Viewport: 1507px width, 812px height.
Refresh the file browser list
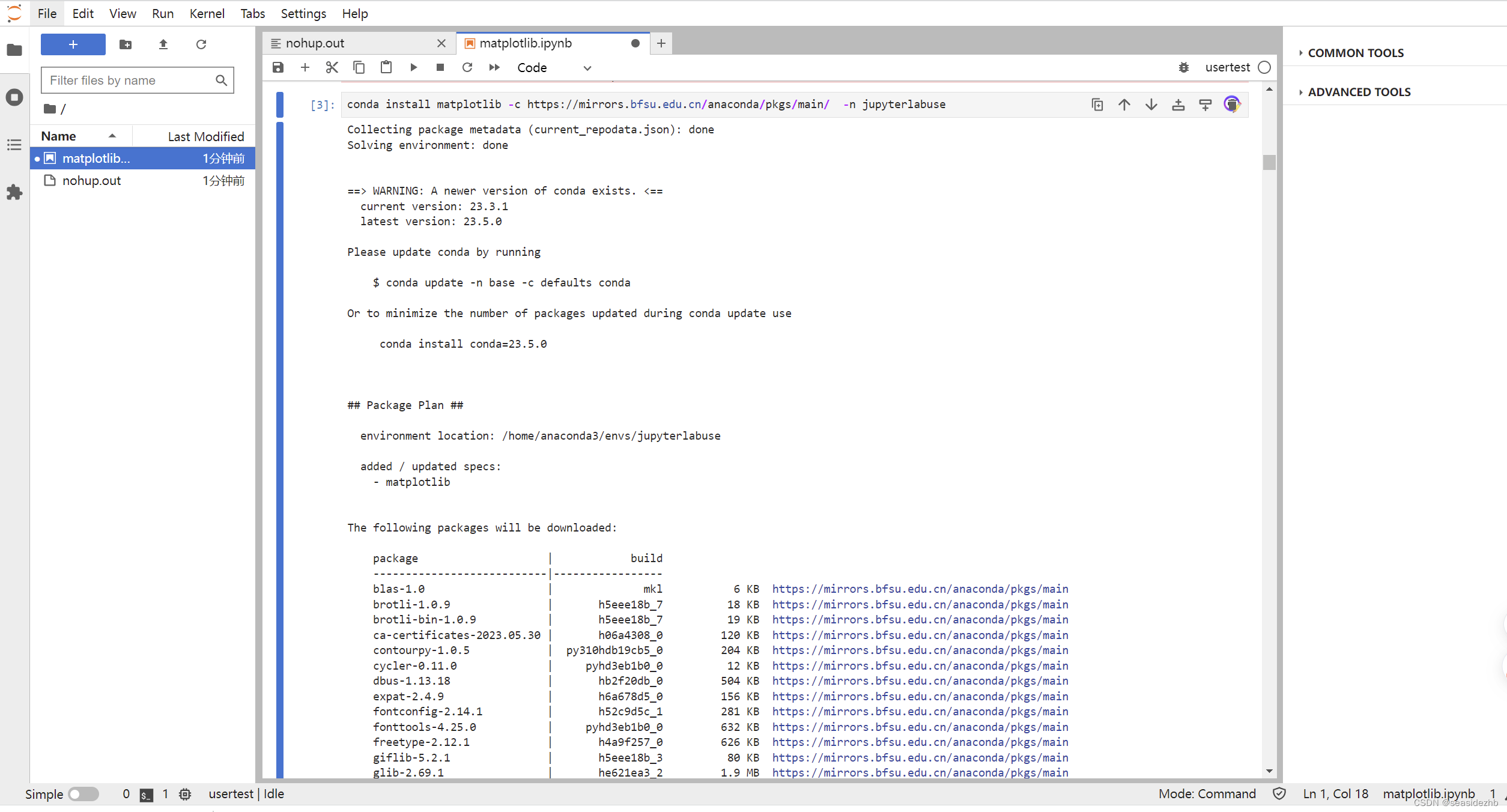point(201,44)
